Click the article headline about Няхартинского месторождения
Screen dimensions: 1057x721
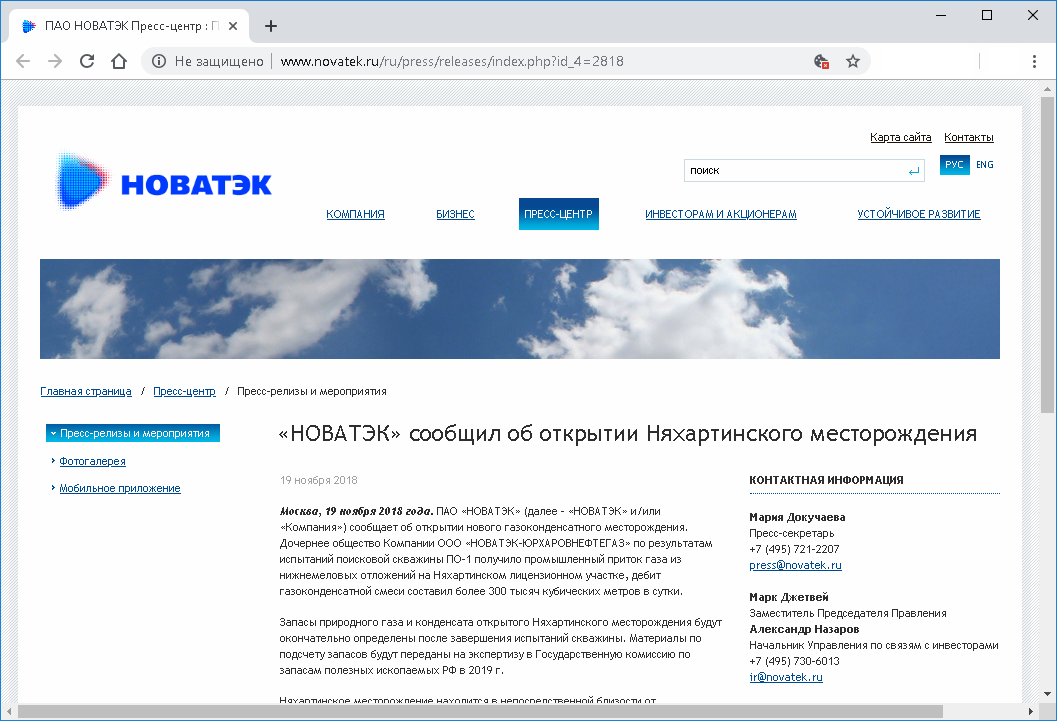(x=628, y=433)
